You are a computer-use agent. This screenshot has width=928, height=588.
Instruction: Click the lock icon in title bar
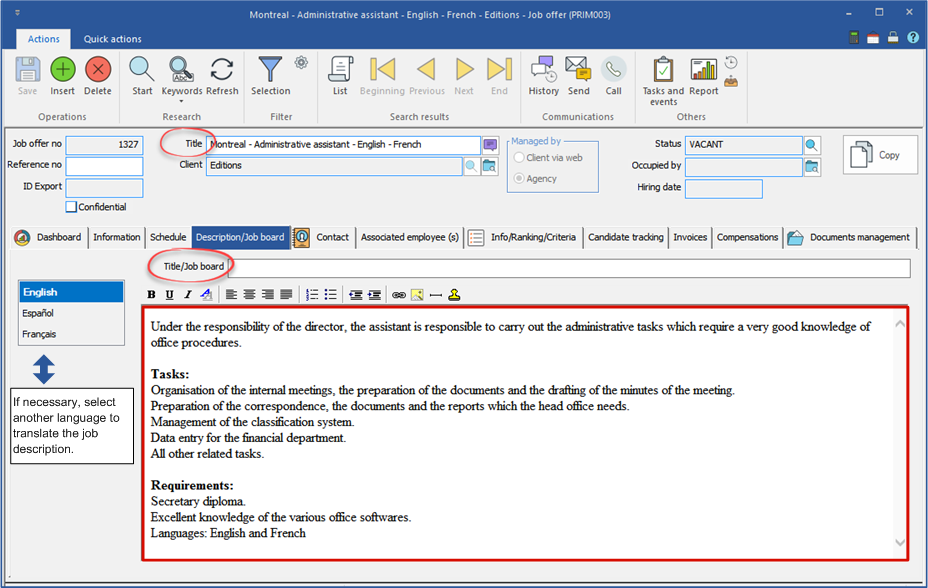tap(893, 38)
